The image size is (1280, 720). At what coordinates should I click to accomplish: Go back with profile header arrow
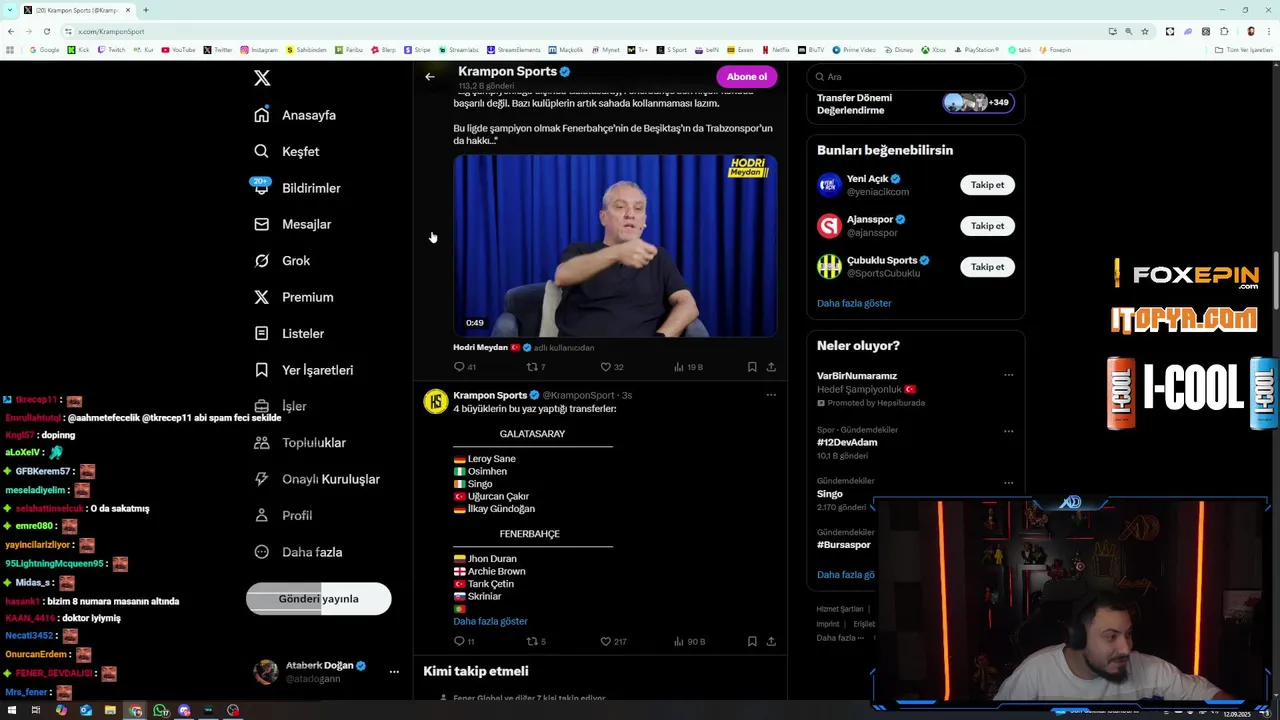point(430,77)
